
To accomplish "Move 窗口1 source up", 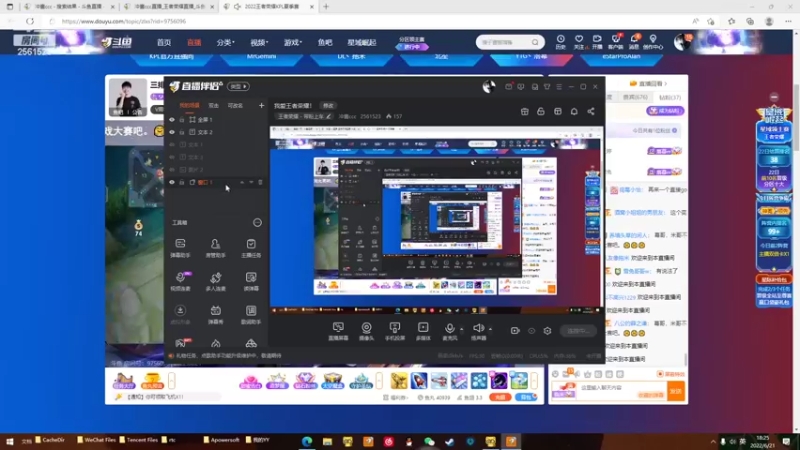I will 242,182.
